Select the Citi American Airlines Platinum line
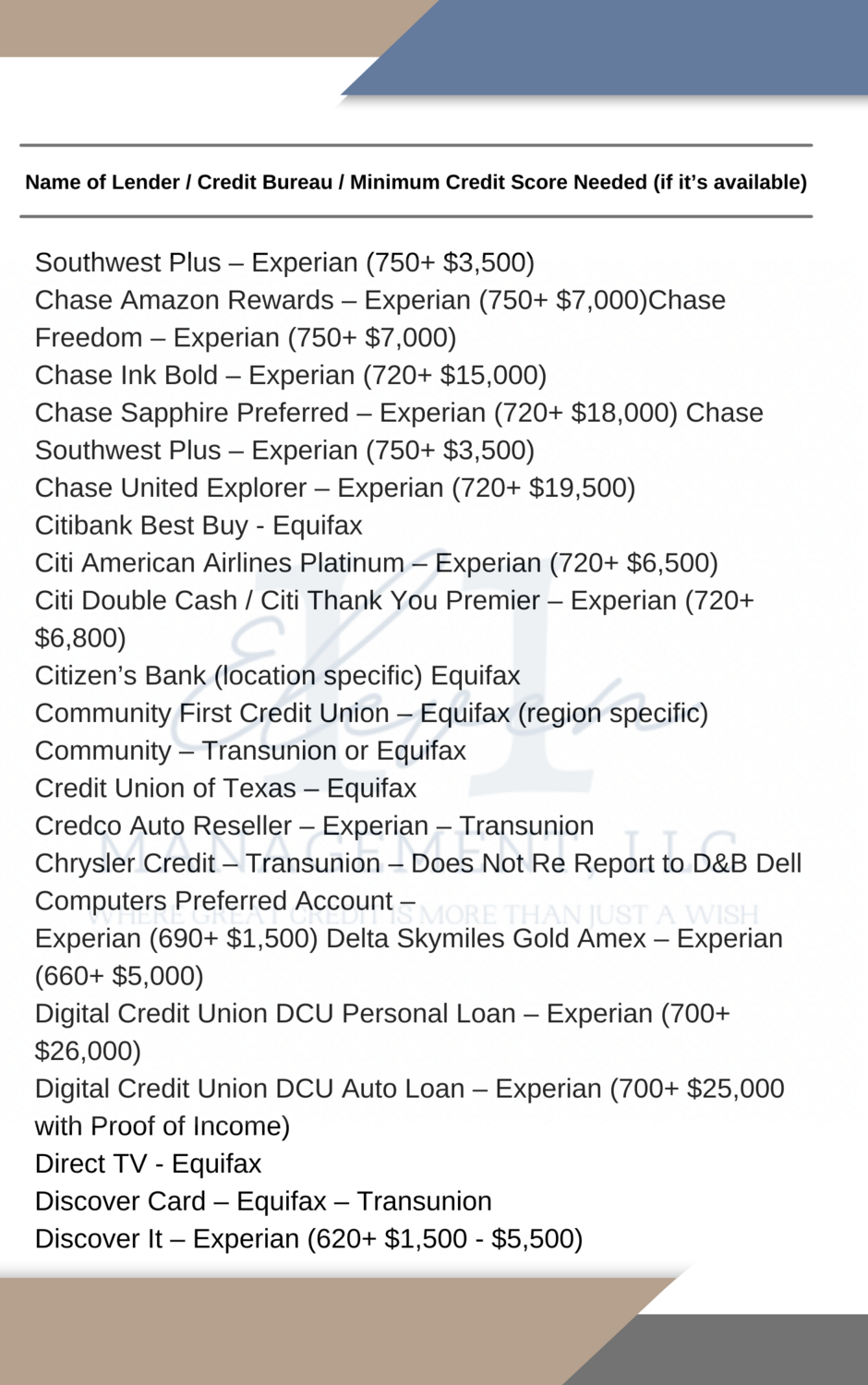The height and width of the screenshot is (1385, 868). tap(376, 563)
